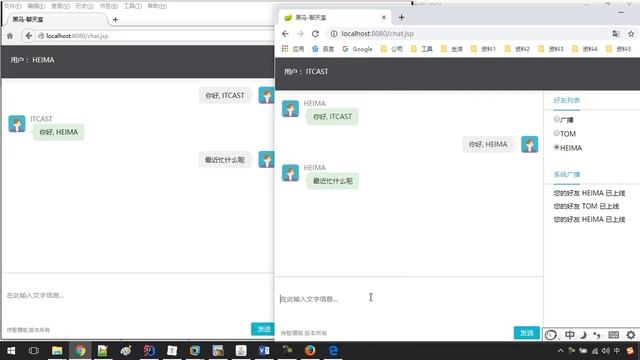Open the translate page icon in Chrome

(x=616, y=33)
